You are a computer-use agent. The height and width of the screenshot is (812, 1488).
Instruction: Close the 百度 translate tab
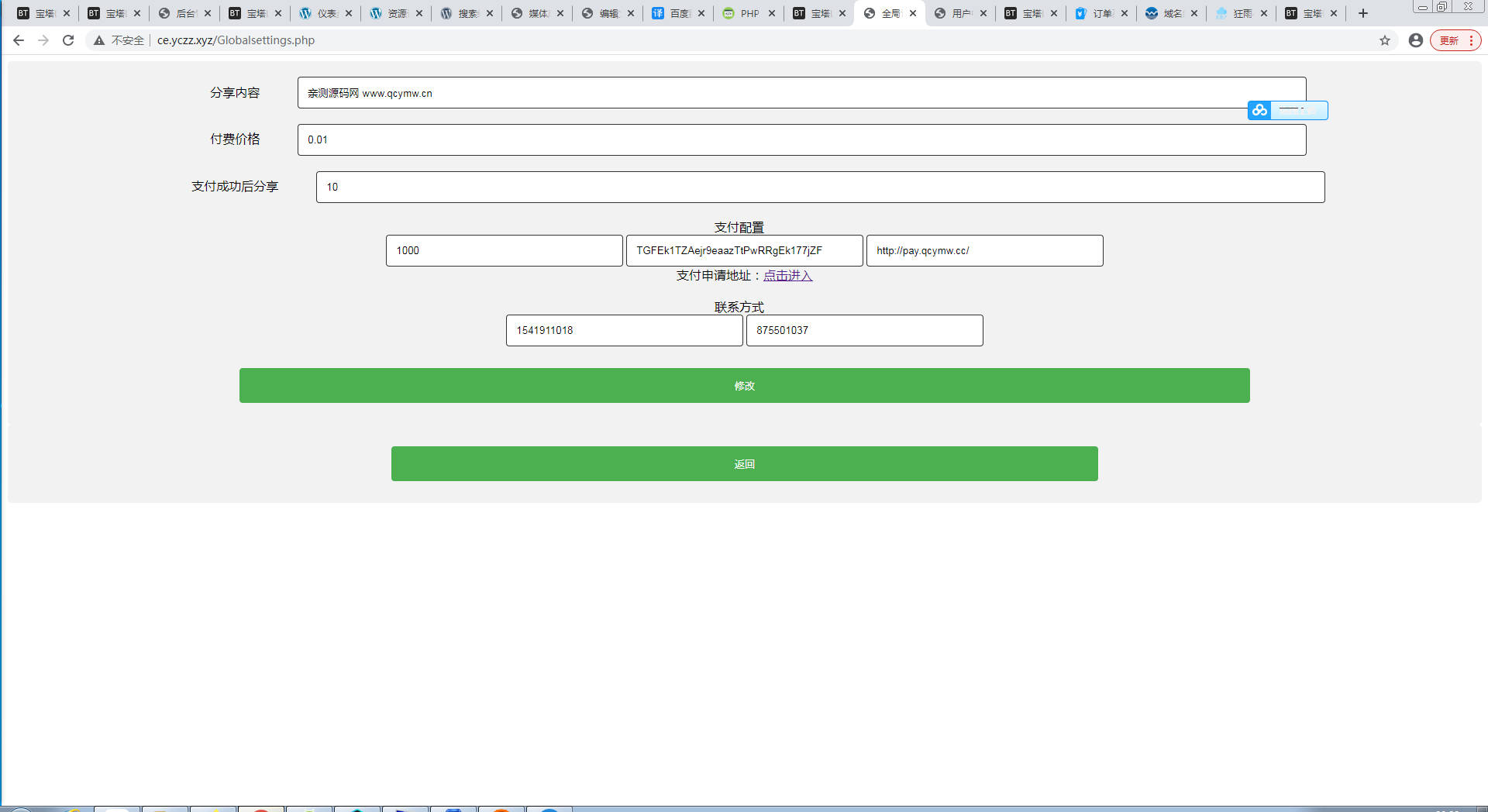point(701,13)
